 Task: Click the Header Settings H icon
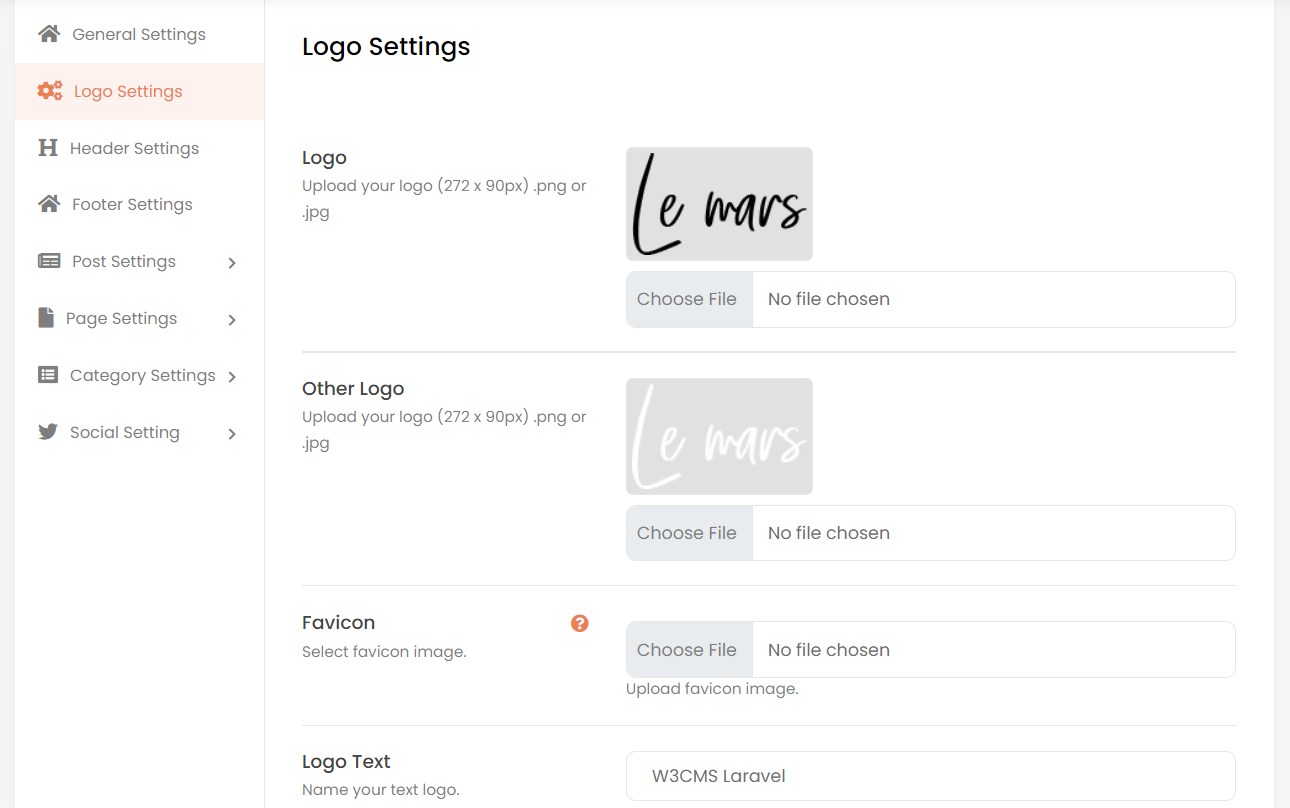48,148
